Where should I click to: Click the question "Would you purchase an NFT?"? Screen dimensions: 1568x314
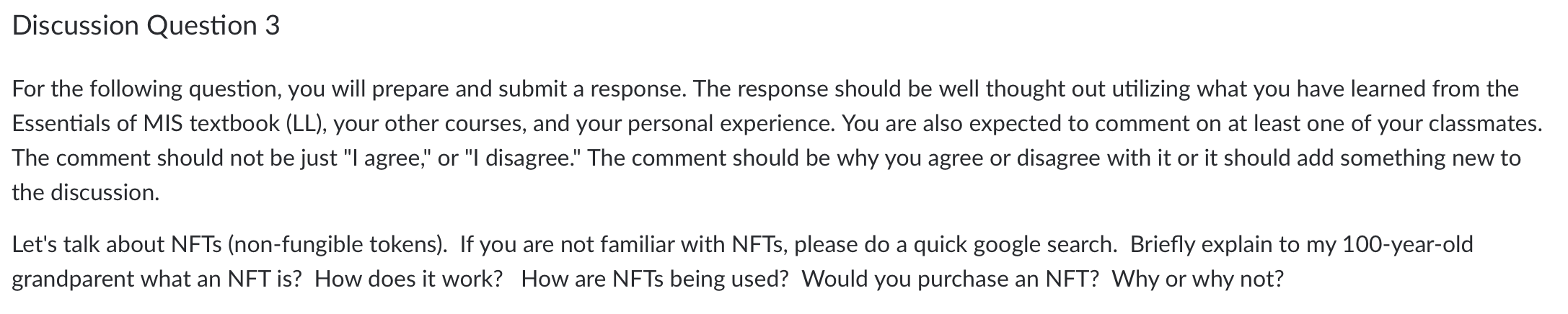click(x=950, y=279)
